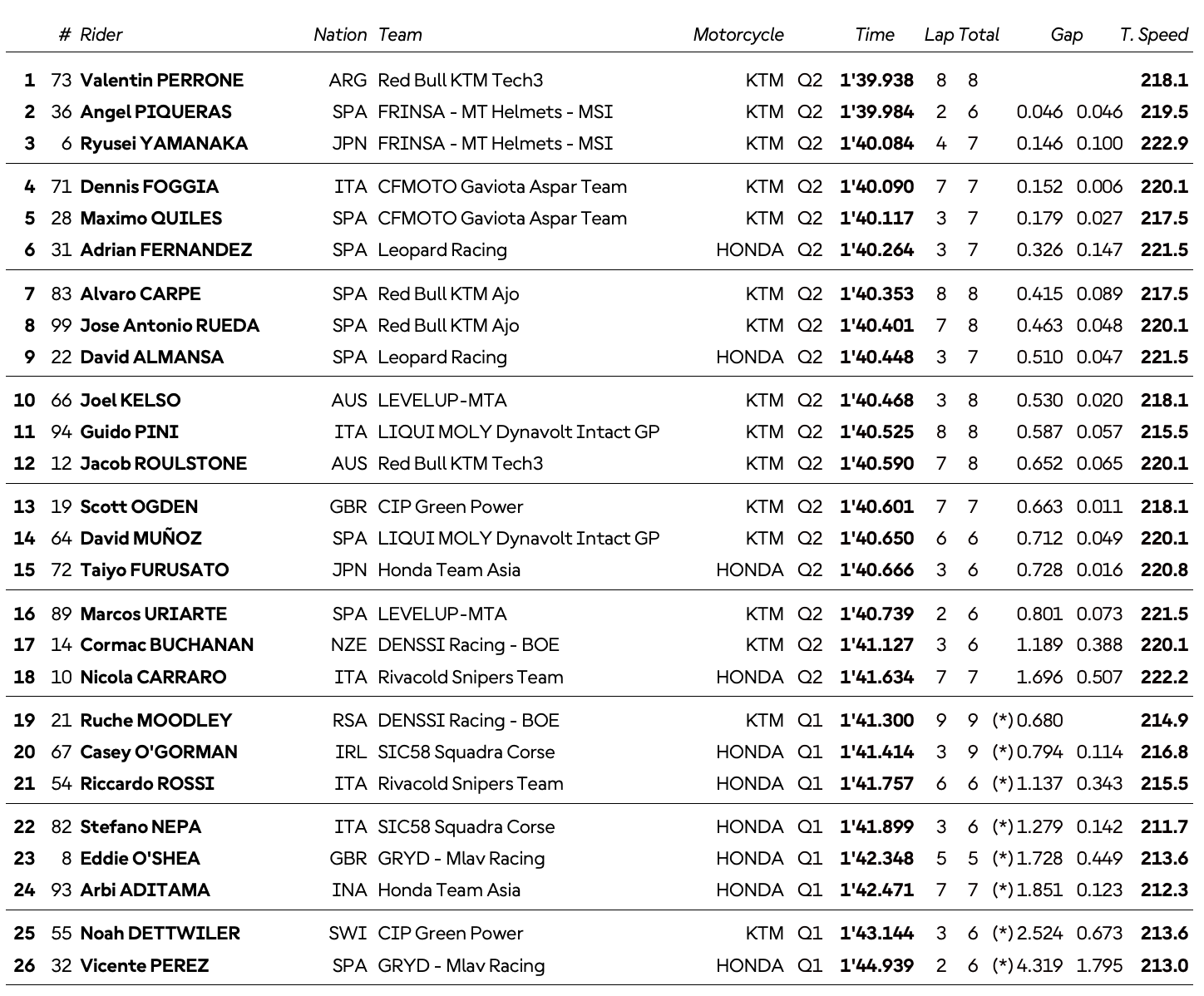Select rider Jose Antonio RUEDA

[x=170, y=326]
